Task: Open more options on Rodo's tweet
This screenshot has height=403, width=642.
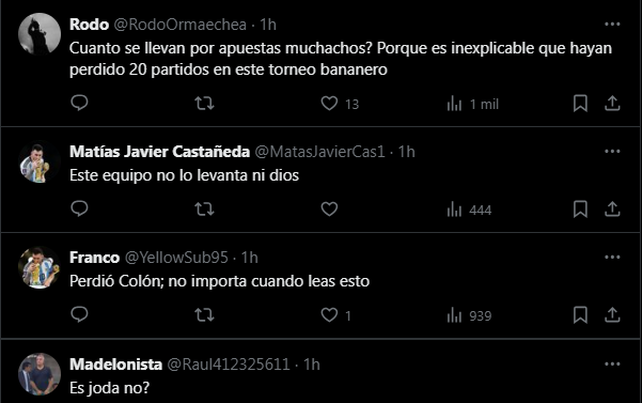Action: click(612, 22)
